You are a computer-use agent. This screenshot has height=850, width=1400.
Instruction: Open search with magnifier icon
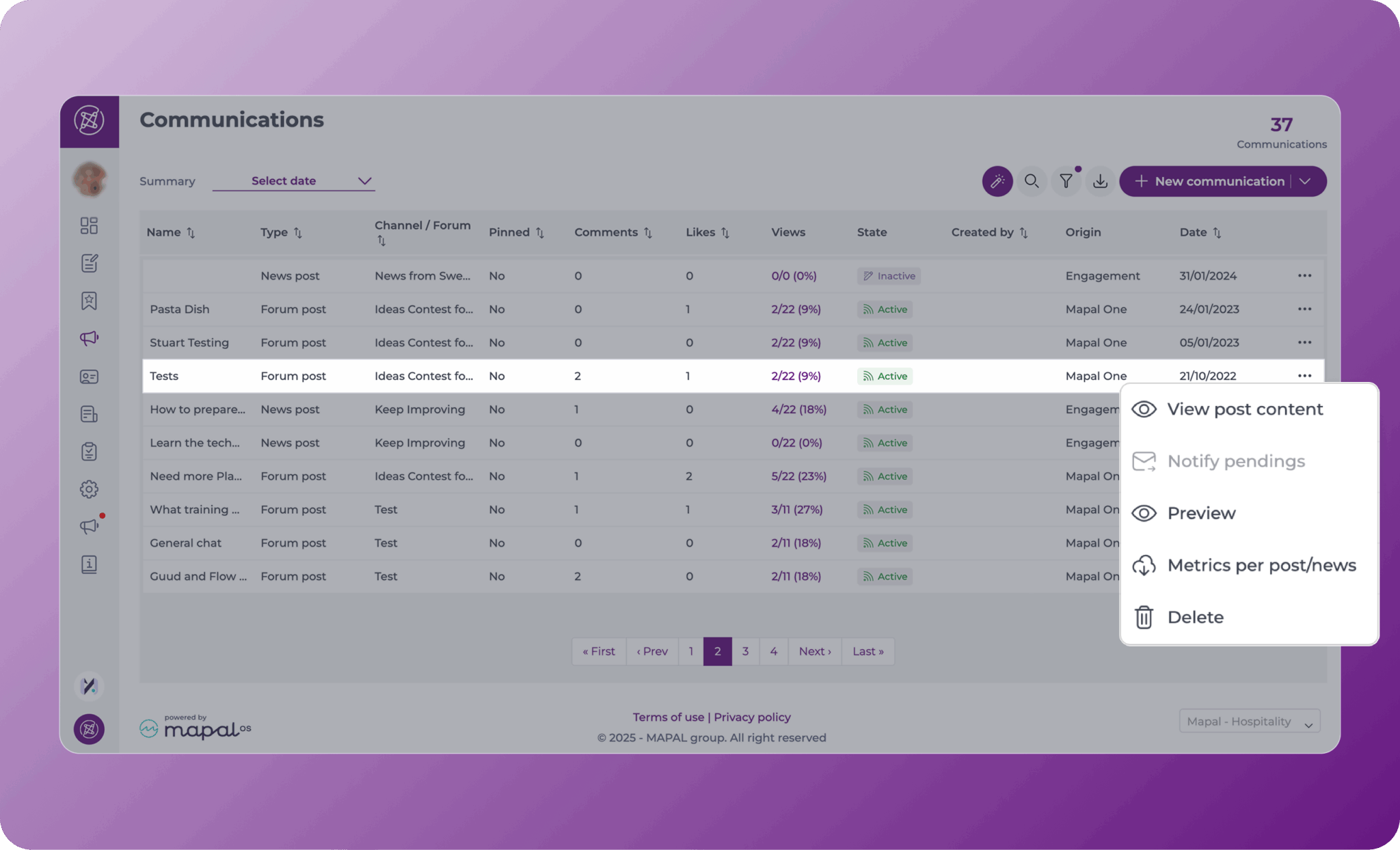(x=1032, y=181)
